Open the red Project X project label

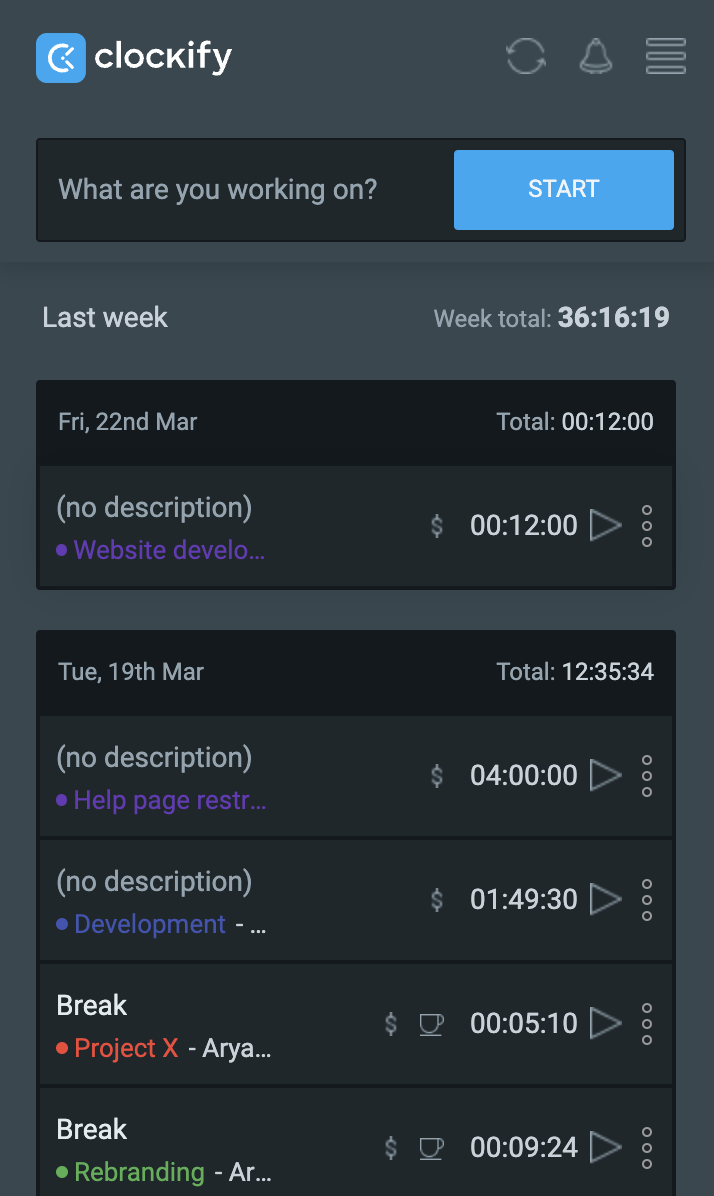126,1048
